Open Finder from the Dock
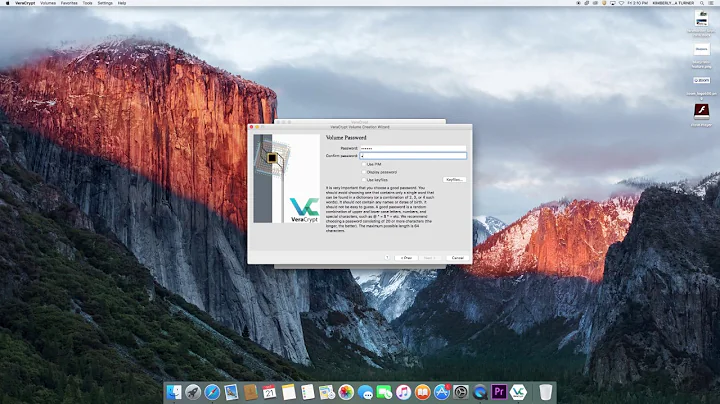 174,392
